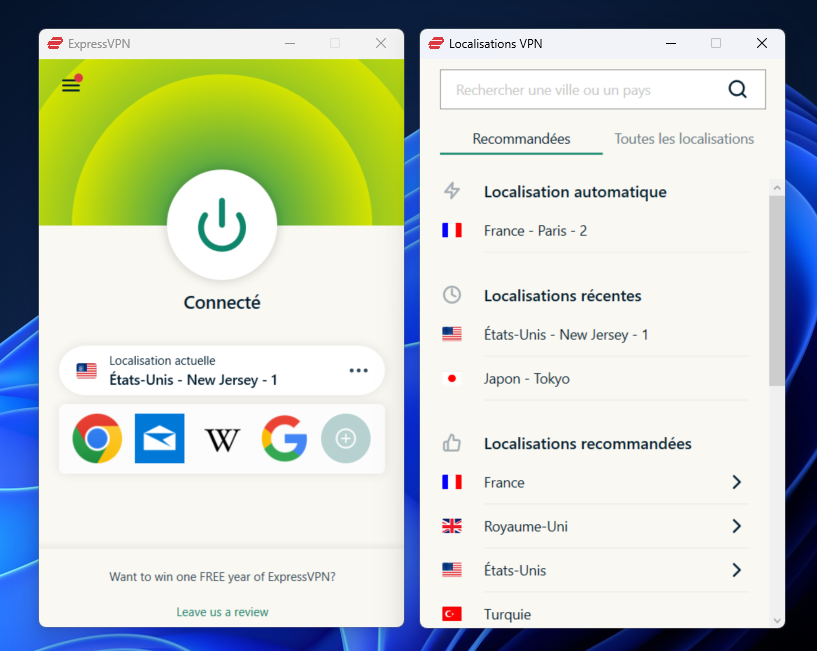The height and width of the screenshot is (651, 817).
Task: Add a new shortcut with the plus icon
Action: (x=345, y=438)
